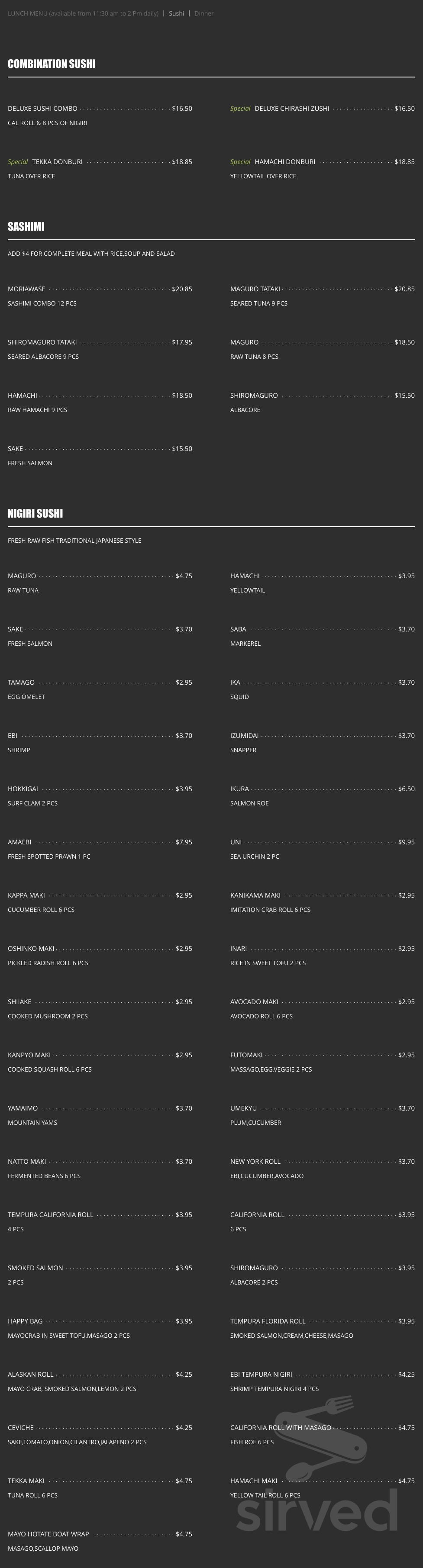
Task: Select California Roll with Masago item
Action: click(281, 1427)
